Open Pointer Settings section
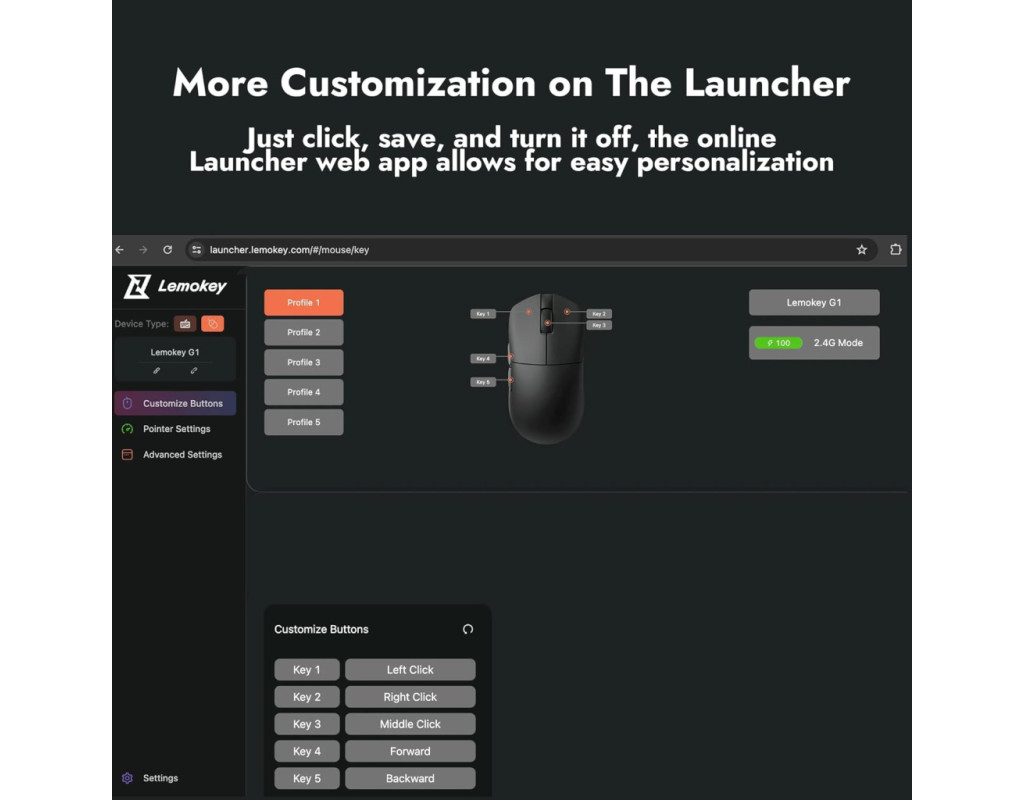Viewport: 1024px width, 800px height. pos(175,429)
